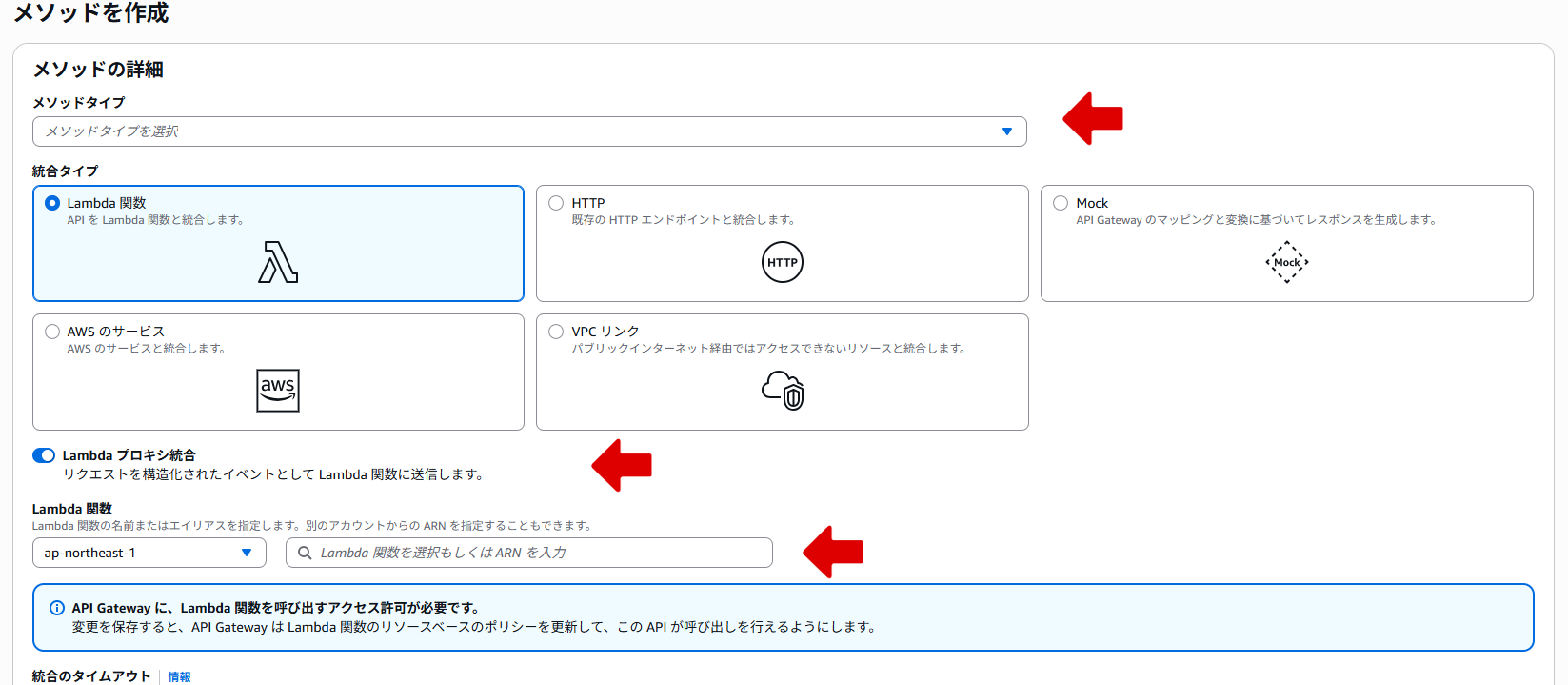Click the text '既存の HTTP エンドポイントと統合します。'

[x=683, y=220]
